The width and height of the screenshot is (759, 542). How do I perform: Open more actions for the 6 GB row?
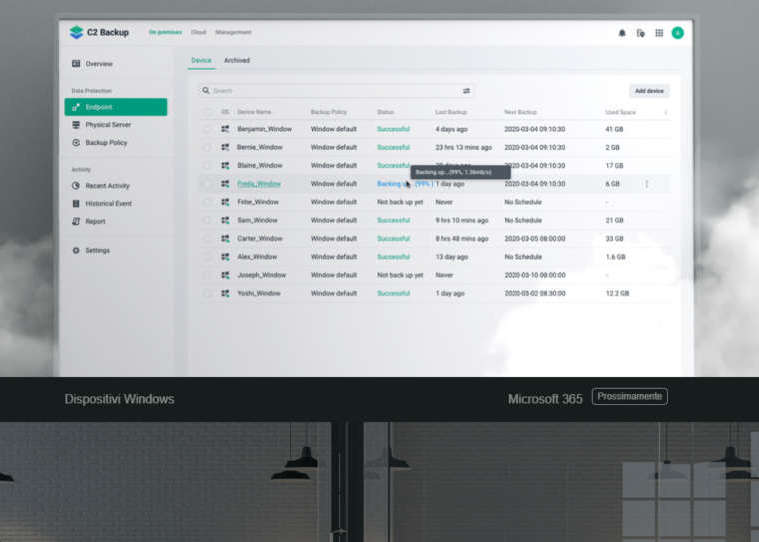647,184
